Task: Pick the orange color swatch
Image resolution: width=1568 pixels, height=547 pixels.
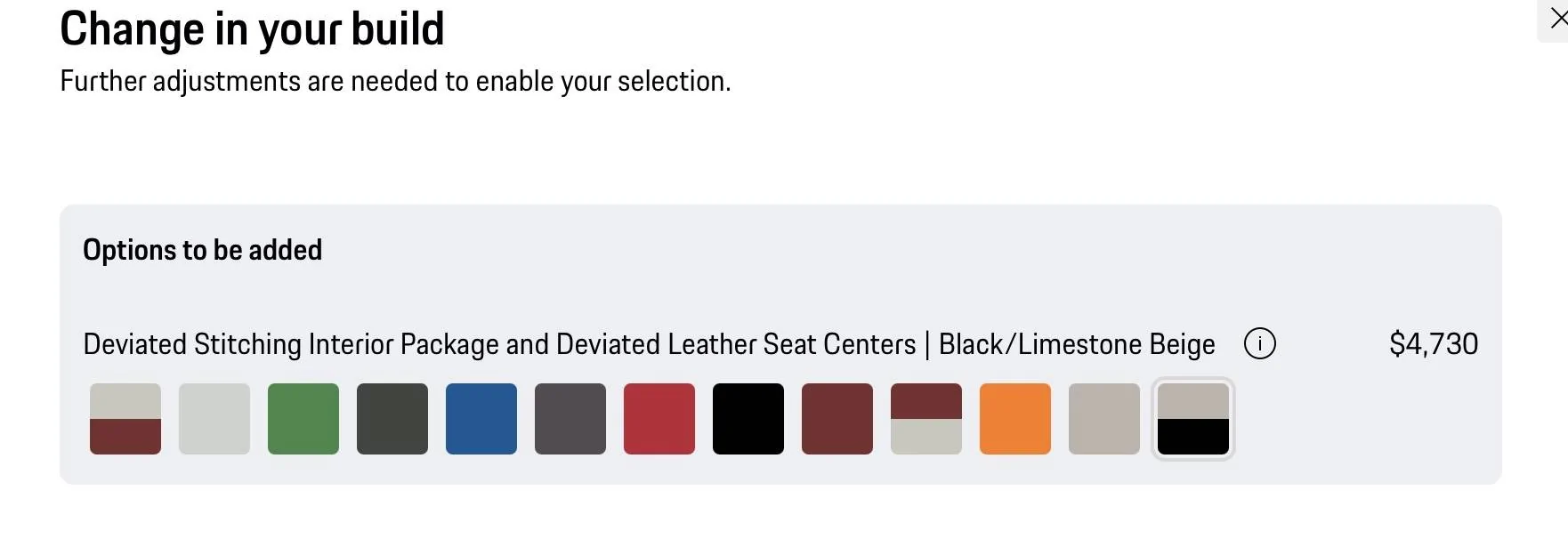Action: pyautogui.click(x=1015, y=419)
